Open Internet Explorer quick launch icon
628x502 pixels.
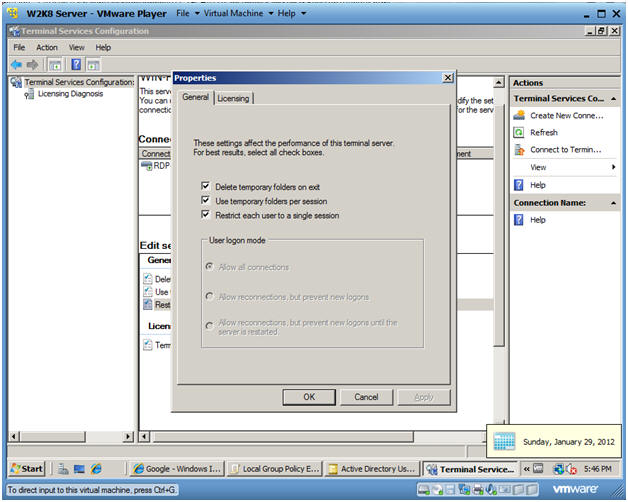pyautogui.click(x=96, y=468)
